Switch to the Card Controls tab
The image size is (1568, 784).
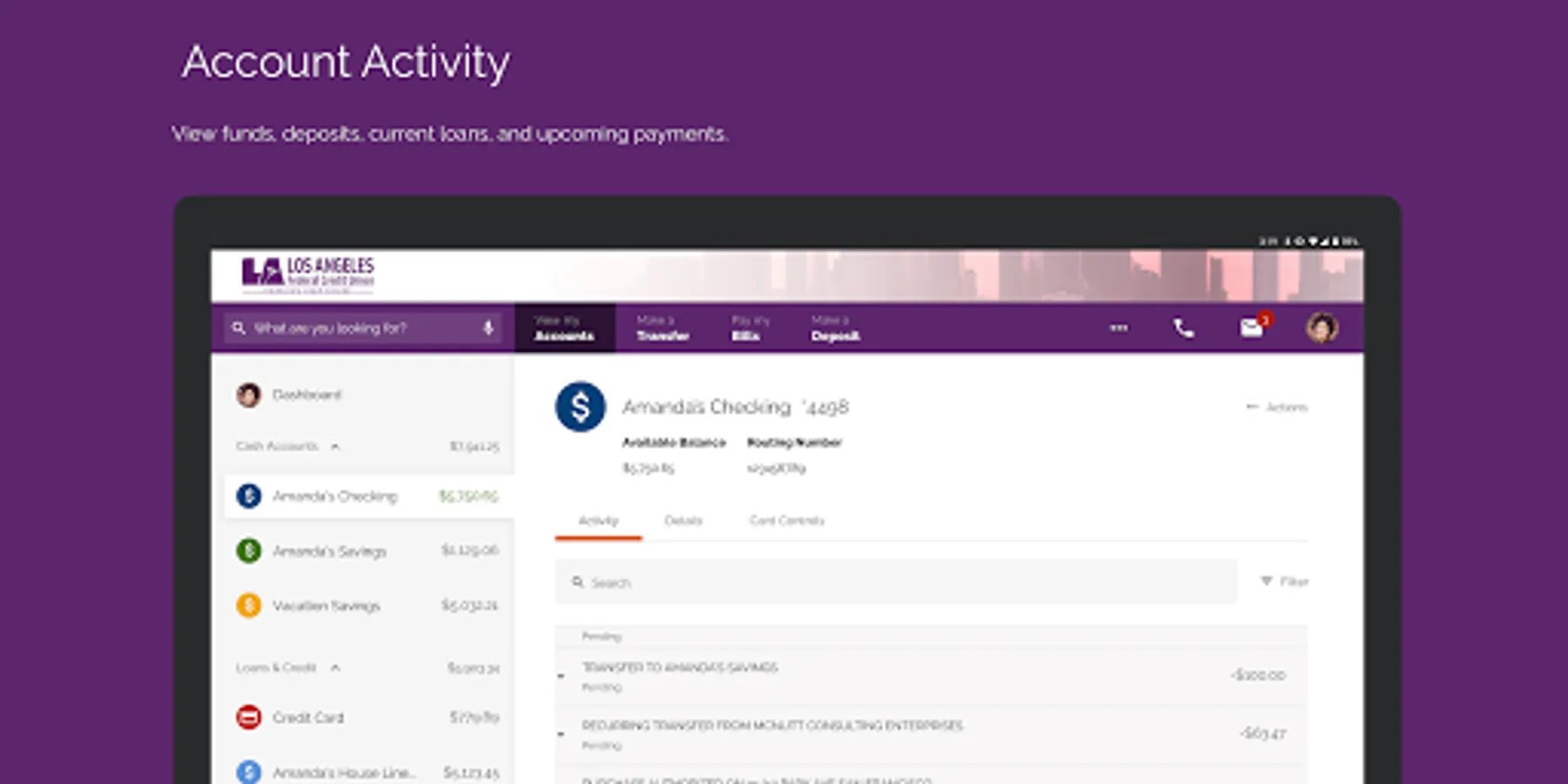point(787,521)
